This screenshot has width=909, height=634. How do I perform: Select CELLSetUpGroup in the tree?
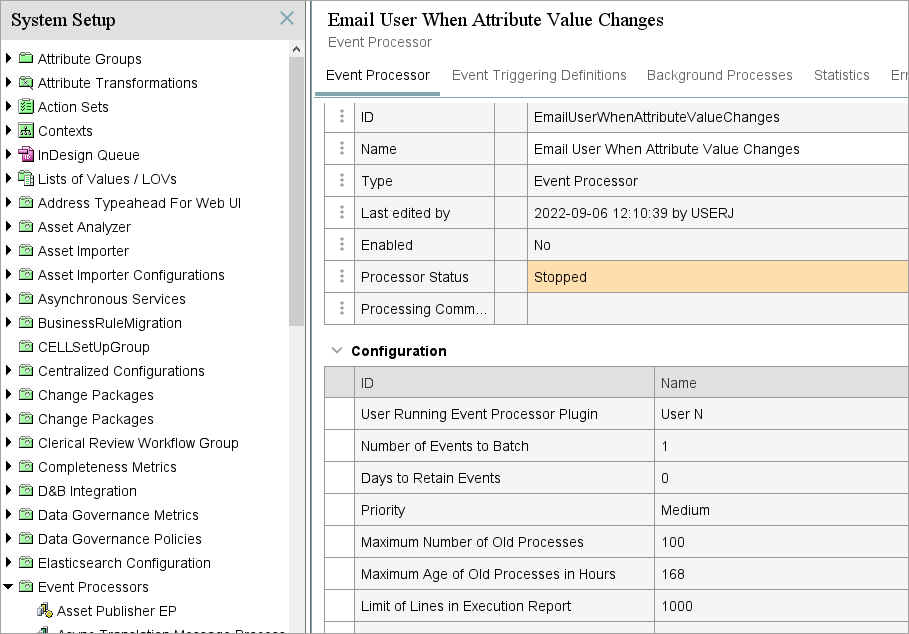tap(93, 347)
